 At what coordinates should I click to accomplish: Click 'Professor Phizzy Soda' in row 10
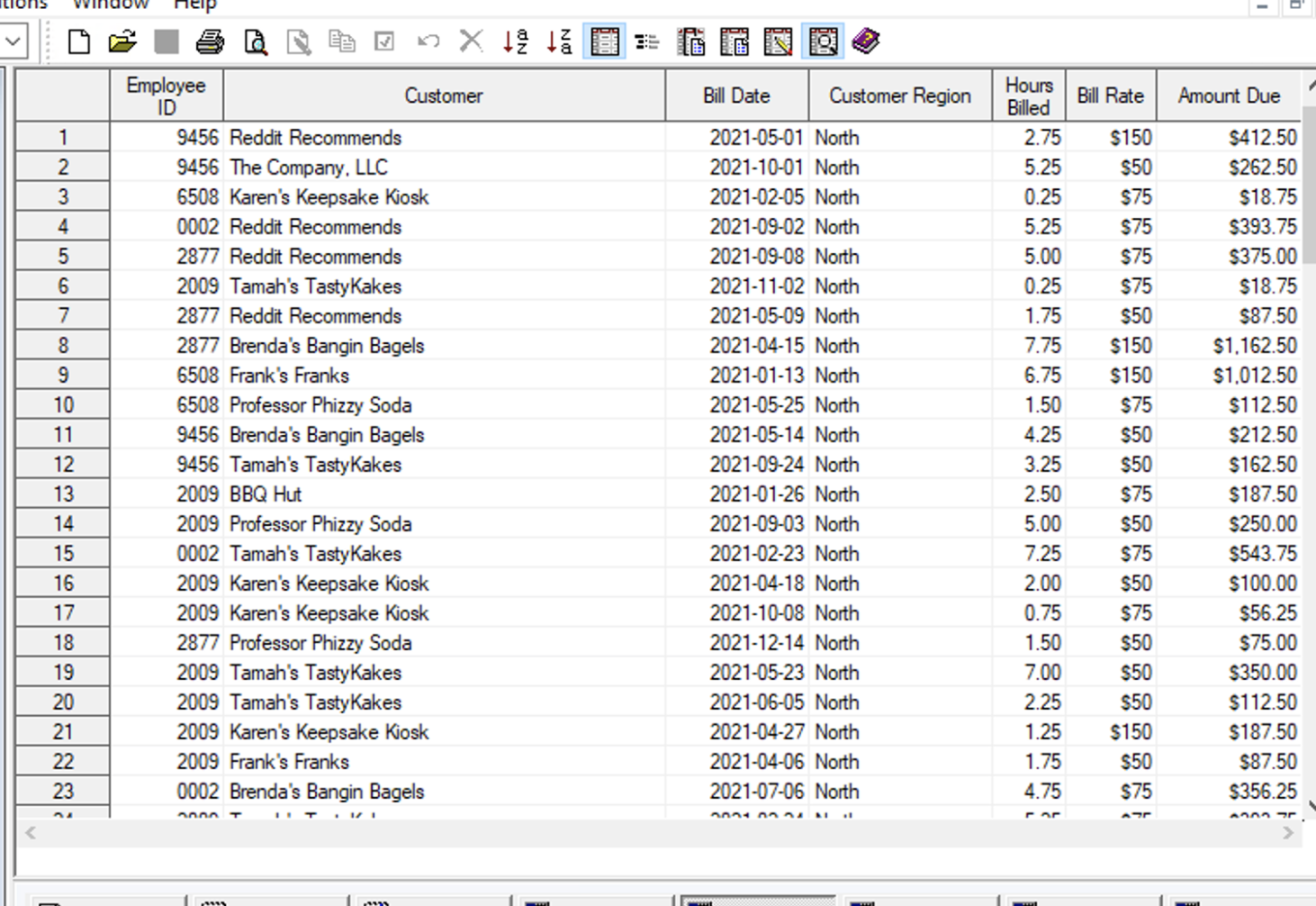coord(444,405)
